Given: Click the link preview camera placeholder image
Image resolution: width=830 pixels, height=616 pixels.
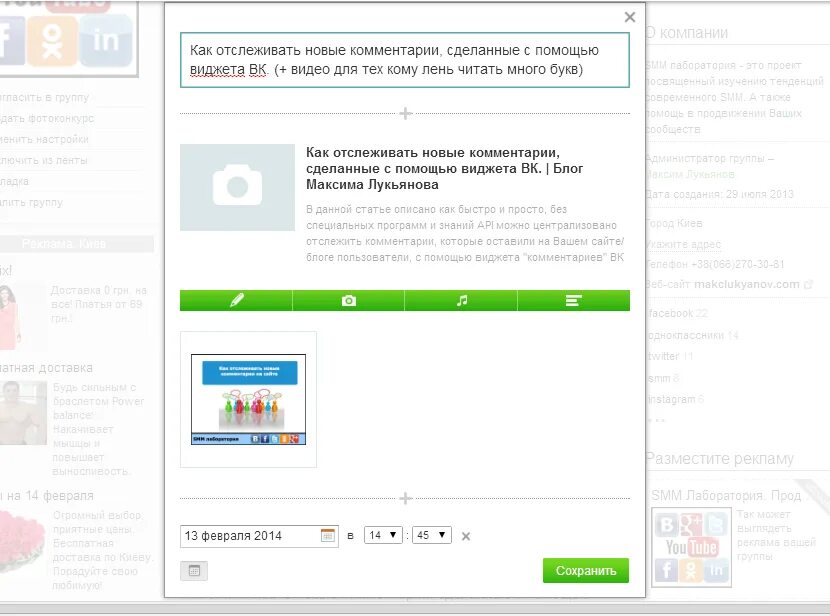Looking at the screenshot, I should (237, 187).
